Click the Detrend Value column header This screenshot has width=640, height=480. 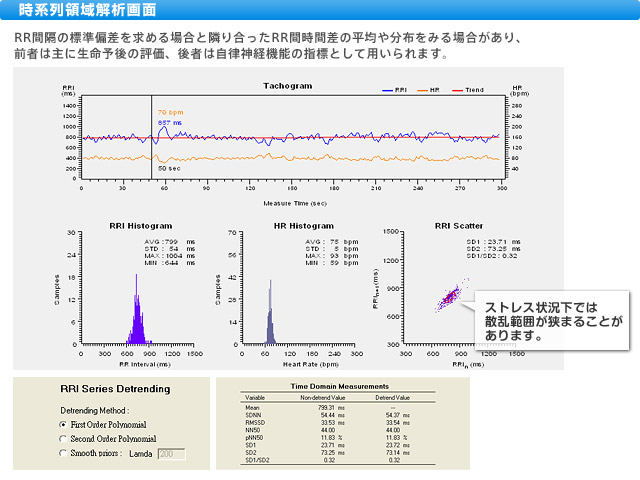tap(393, 398)
